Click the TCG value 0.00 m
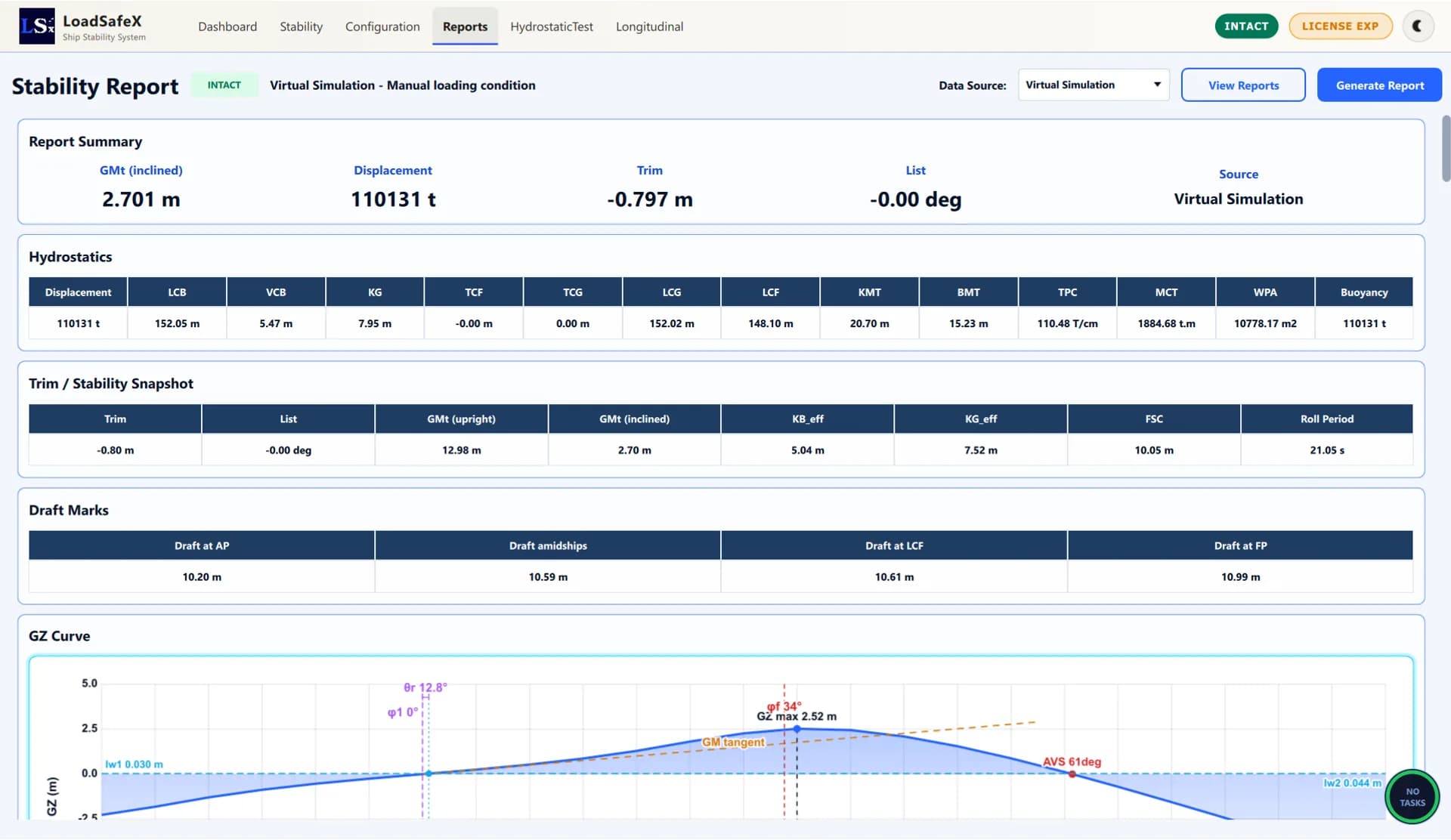Image resolution: width=1451 pixels, height=840 pixels. click(x=572, y=323)
